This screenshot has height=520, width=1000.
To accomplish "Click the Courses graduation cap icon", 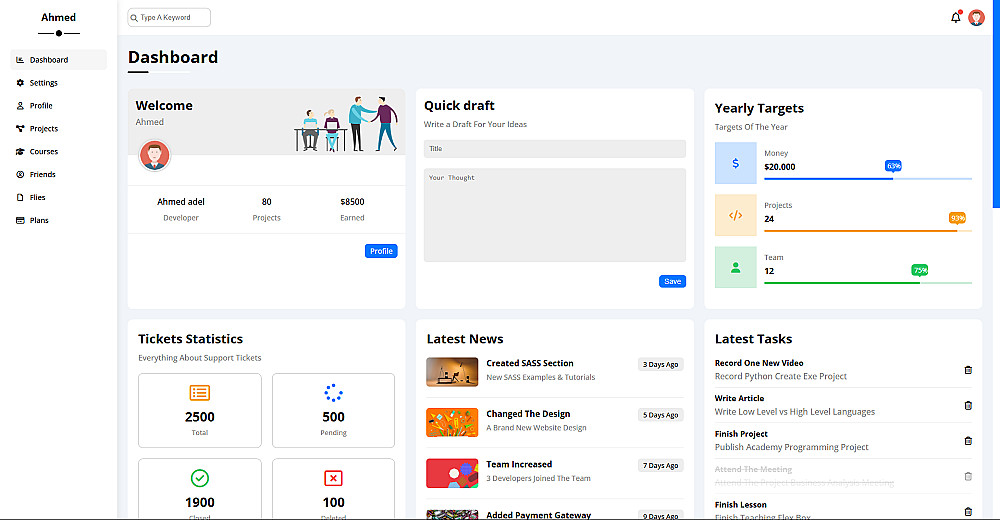I will point(20,151).
